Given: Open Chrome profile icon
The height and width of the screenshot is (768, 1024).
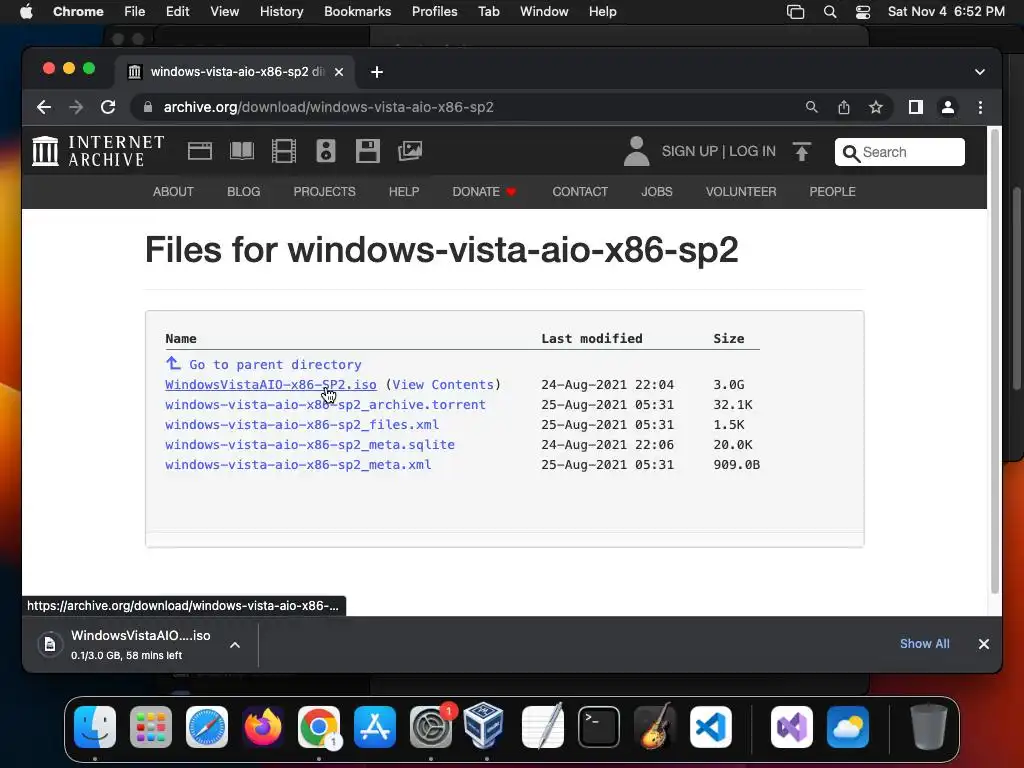Looking at the screenshot, I should click(x=948, y=107).
